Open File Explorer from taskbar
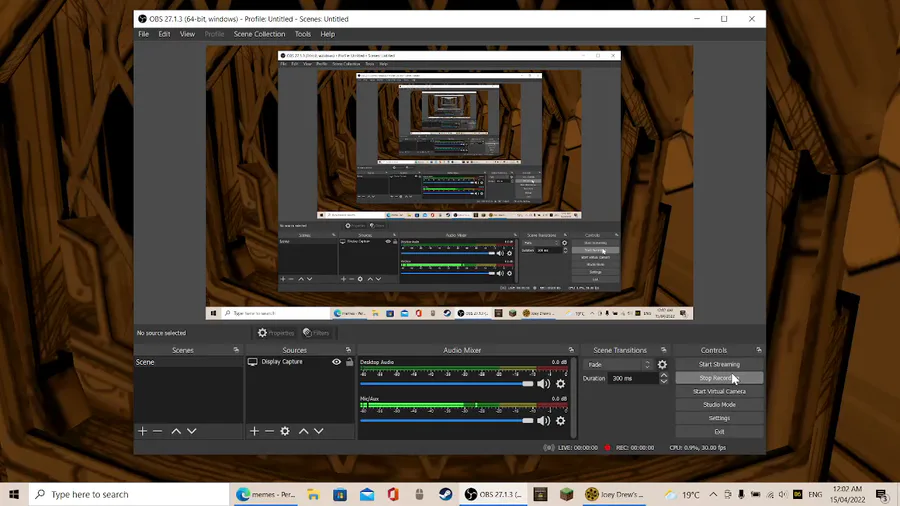This screenshot has height=506, width=900. [x=313, y=494]
